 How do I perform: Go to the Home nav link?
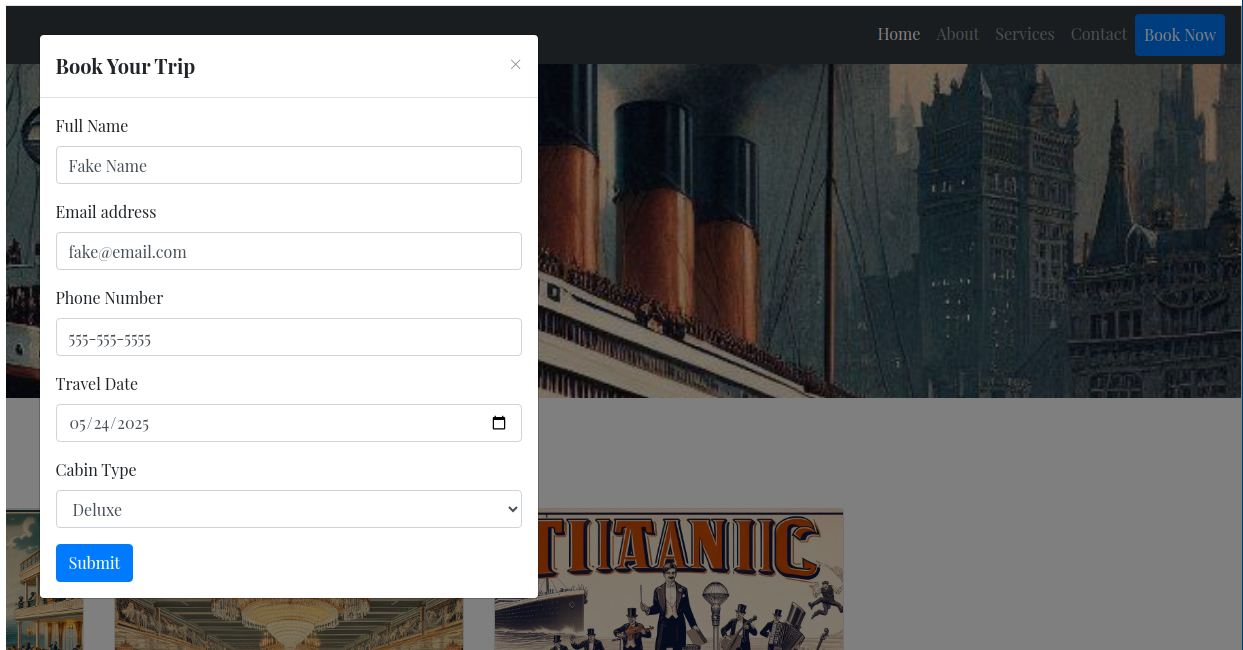(x=898, y=35)
